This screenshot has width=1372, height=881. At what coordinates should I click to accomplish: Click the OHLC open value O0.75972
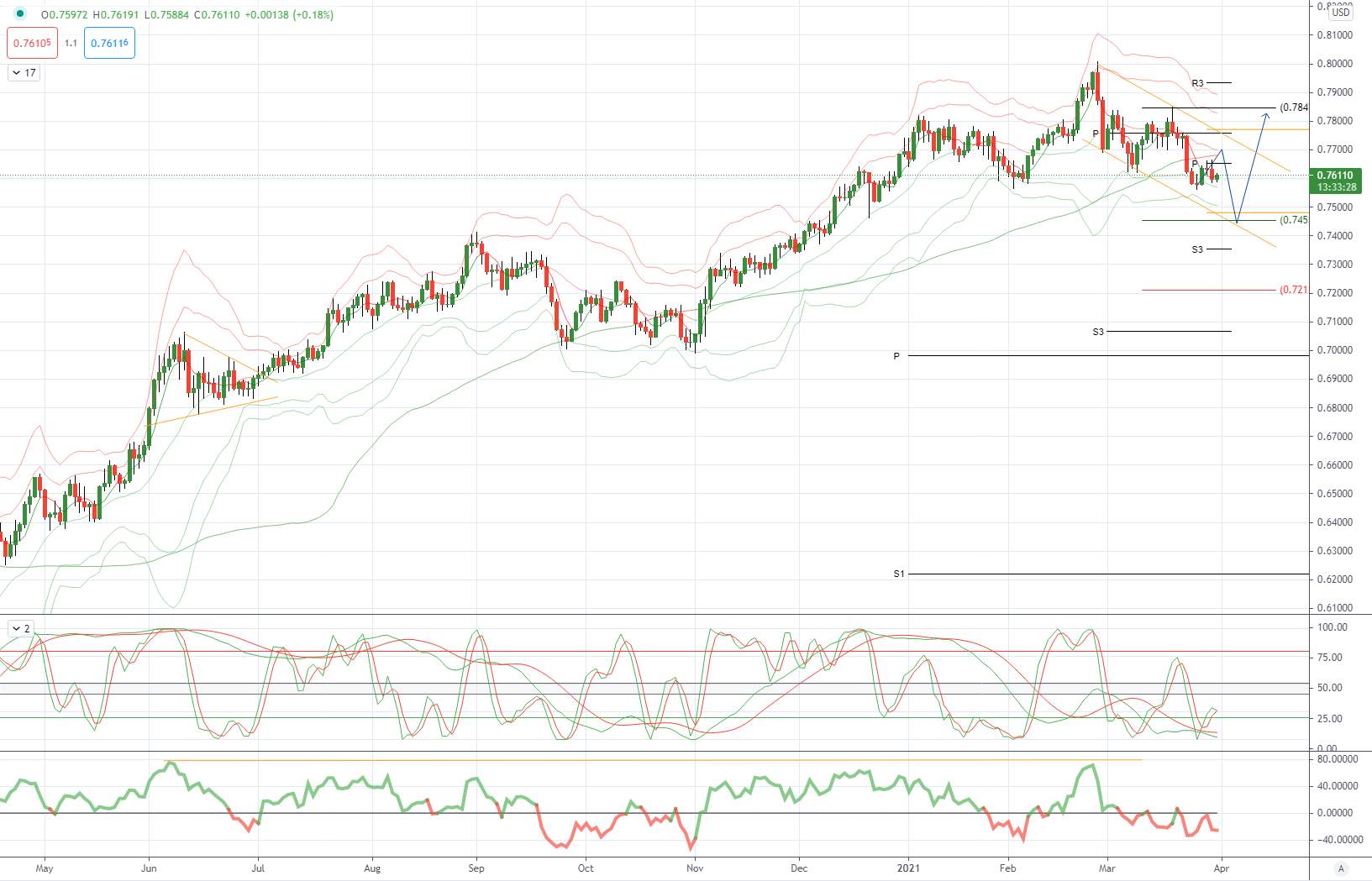pos(64,14)
